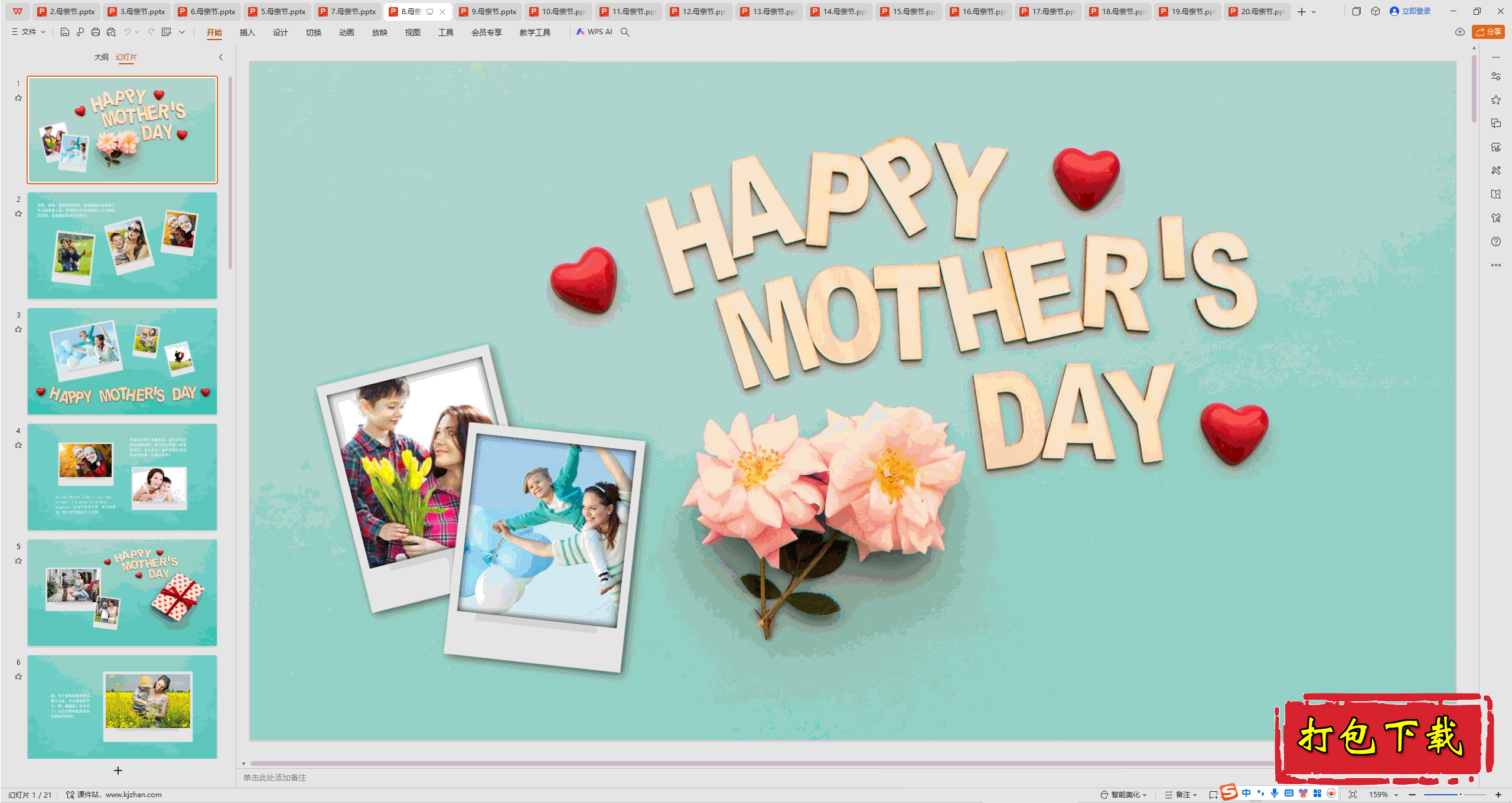Click the cube skin icon in title bar

(1376, 11)
